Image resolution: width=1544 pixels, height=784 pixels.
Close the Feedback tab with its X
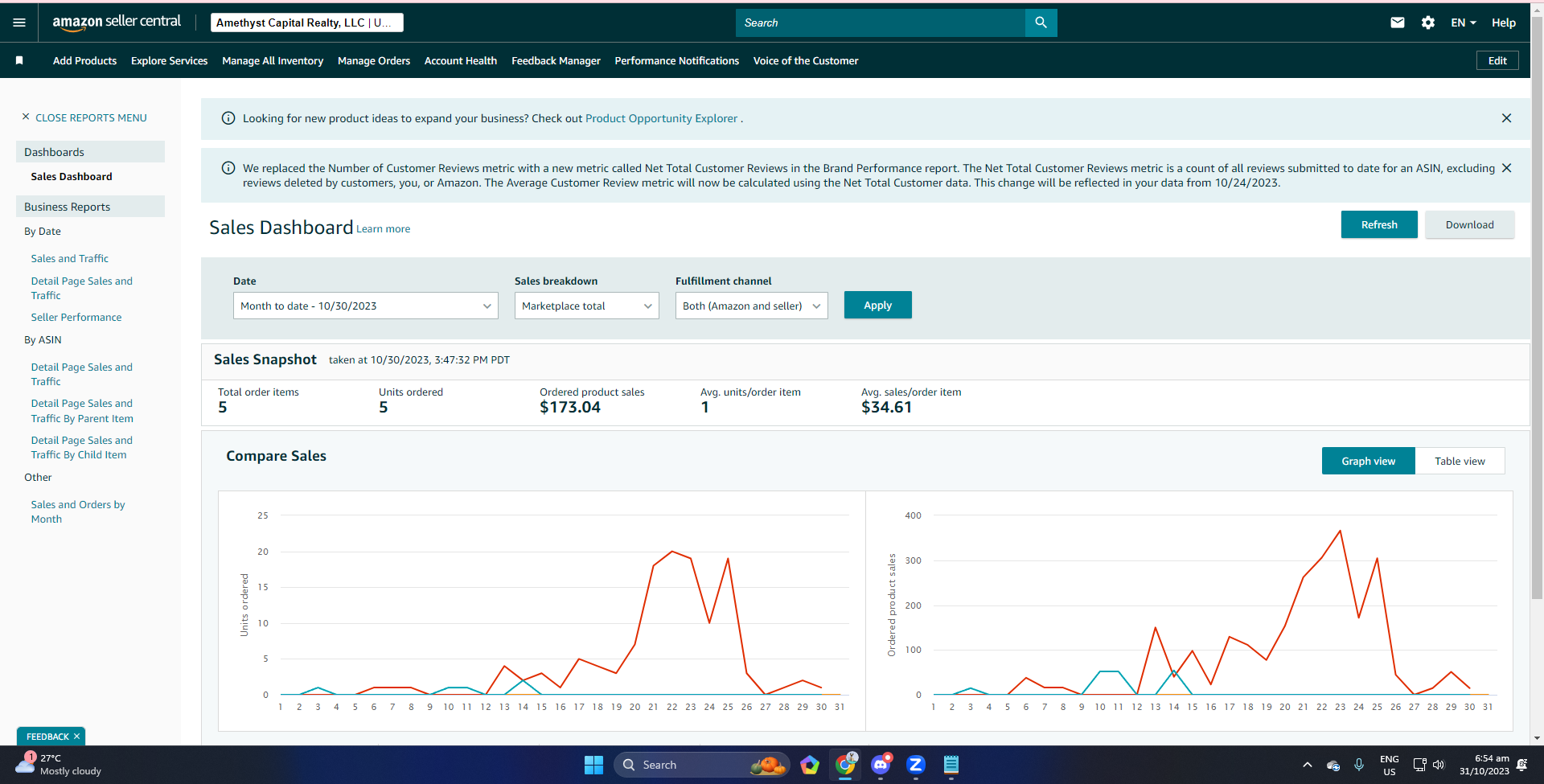77,737
